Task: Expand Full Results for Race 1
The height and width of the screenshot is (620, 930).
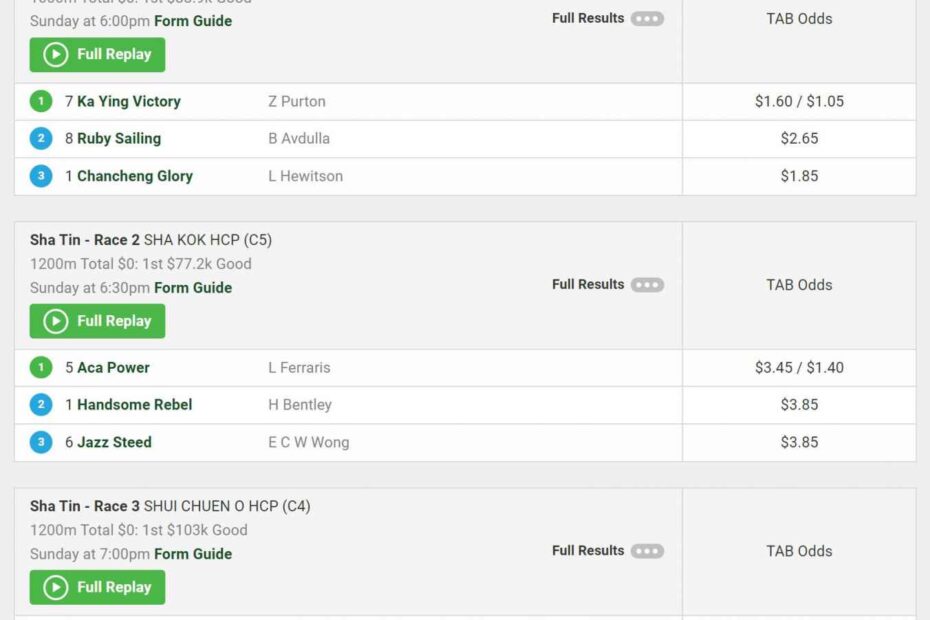Action: [x=647, y=18]
